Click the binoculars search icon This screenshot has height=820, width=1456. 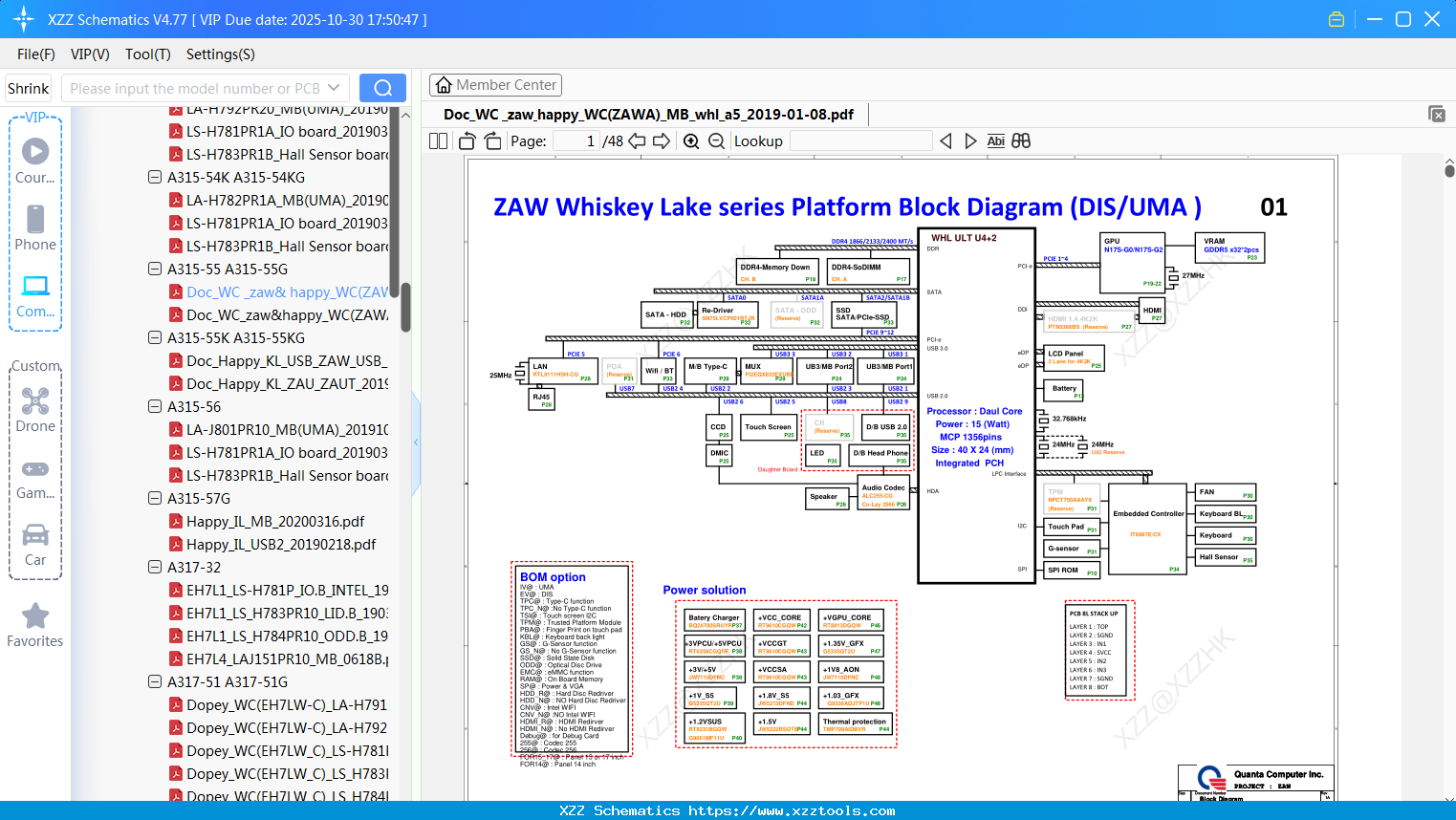pos(1021,141)
